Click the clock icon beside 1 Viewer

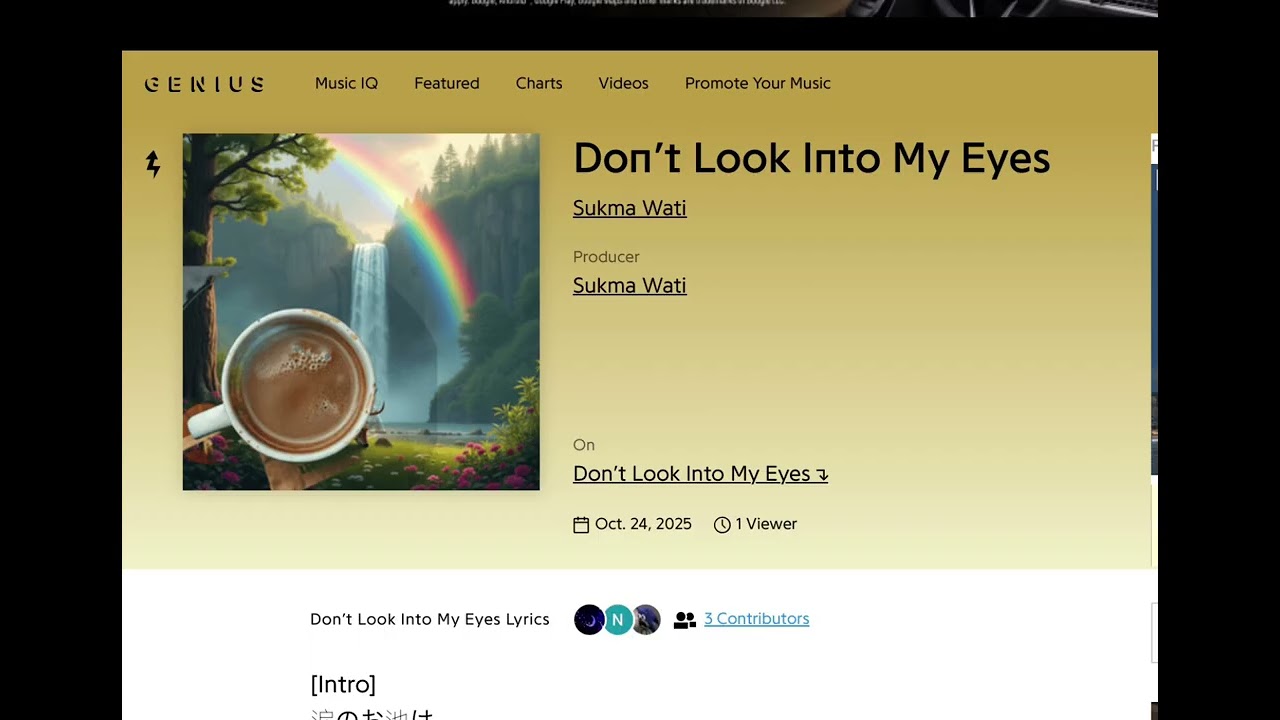722,524
